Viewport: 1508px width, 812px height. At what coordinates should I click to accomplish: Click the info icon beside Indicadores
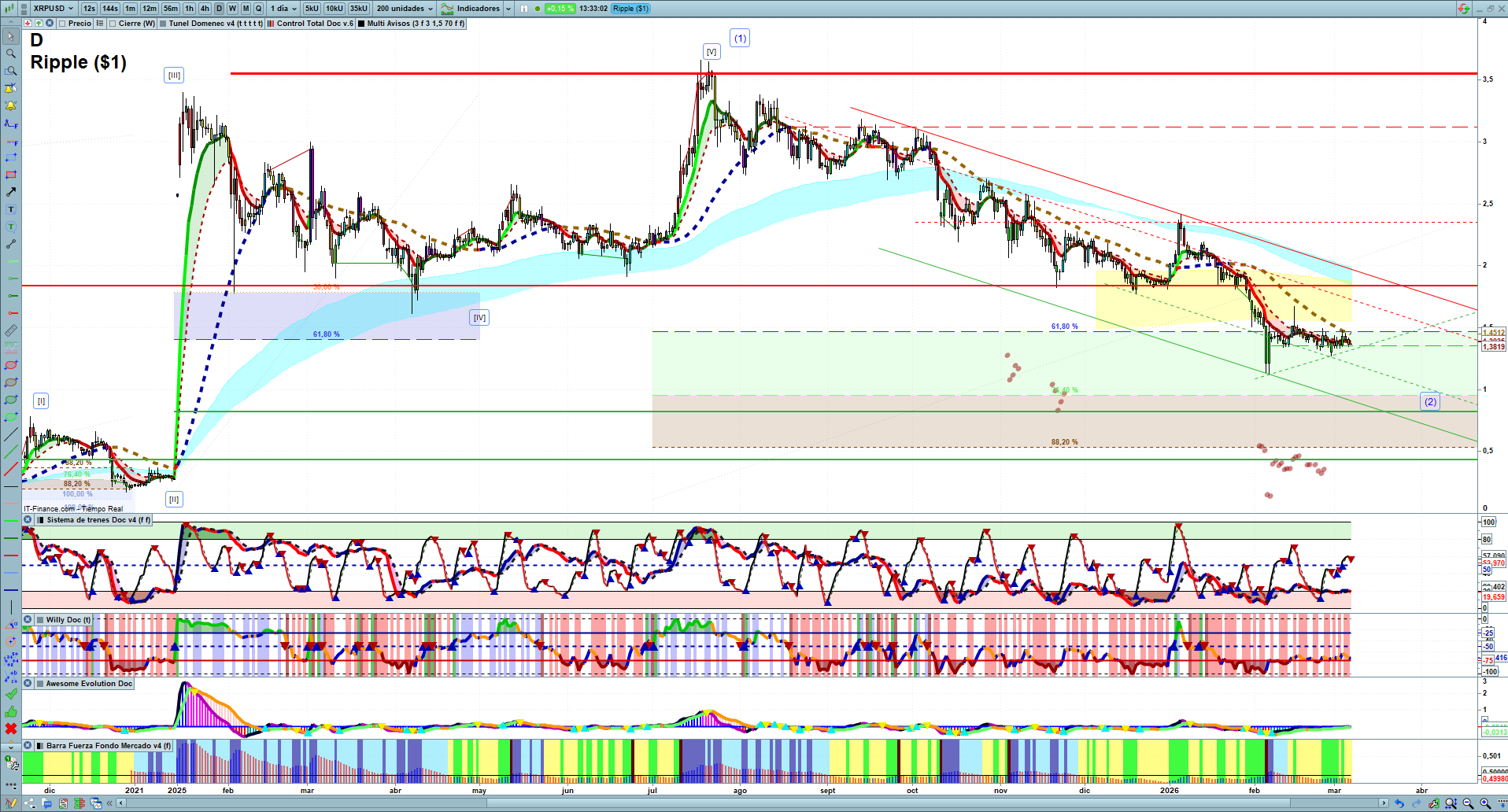524,9
